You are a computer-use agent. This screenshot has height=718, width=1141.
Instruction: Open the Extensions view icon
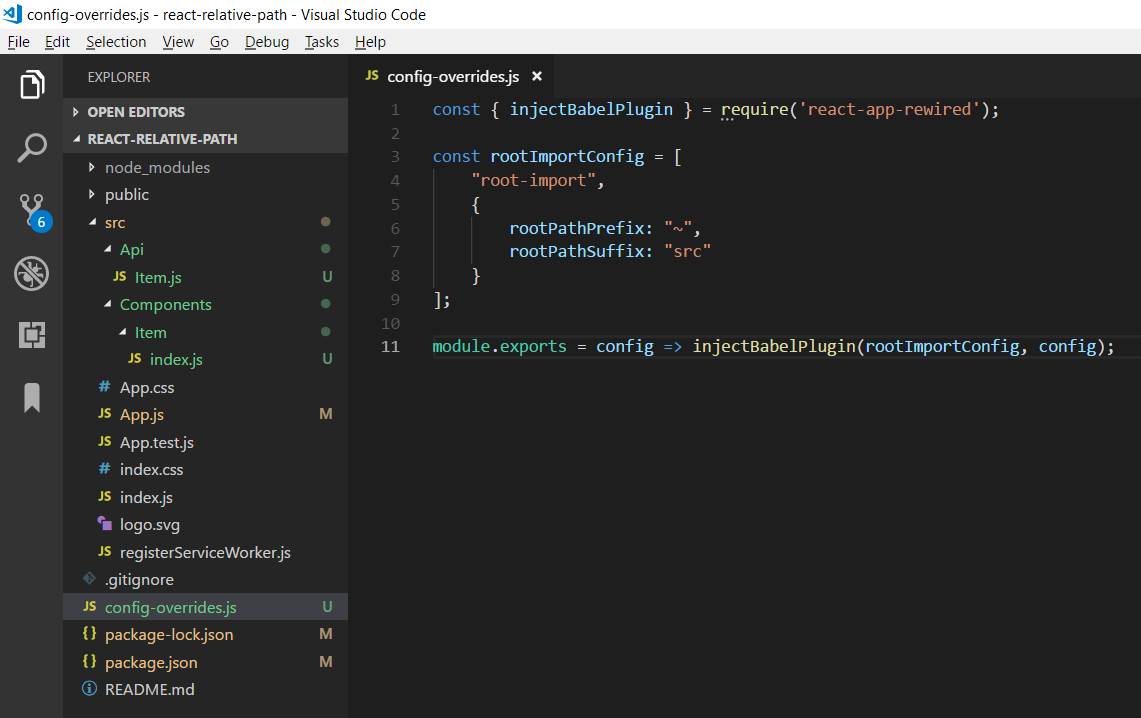coord(31,335)
